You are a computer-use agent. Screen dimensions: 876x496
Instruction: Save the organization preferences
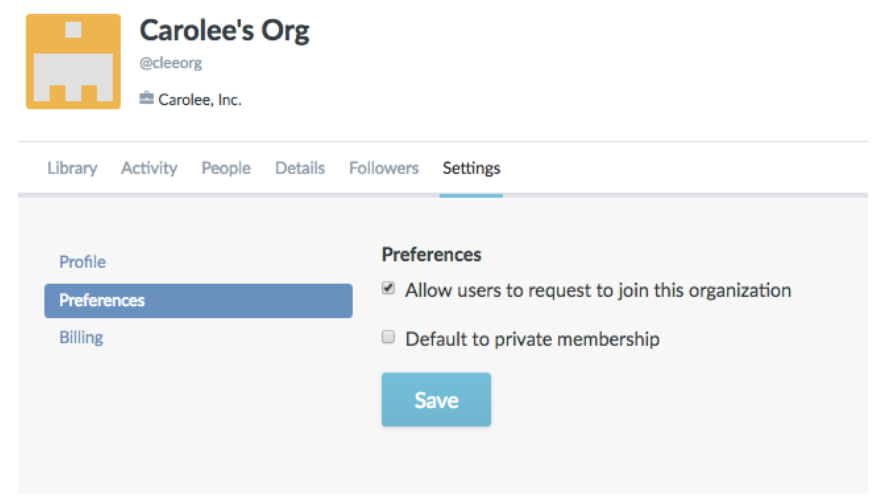point(436,400)
